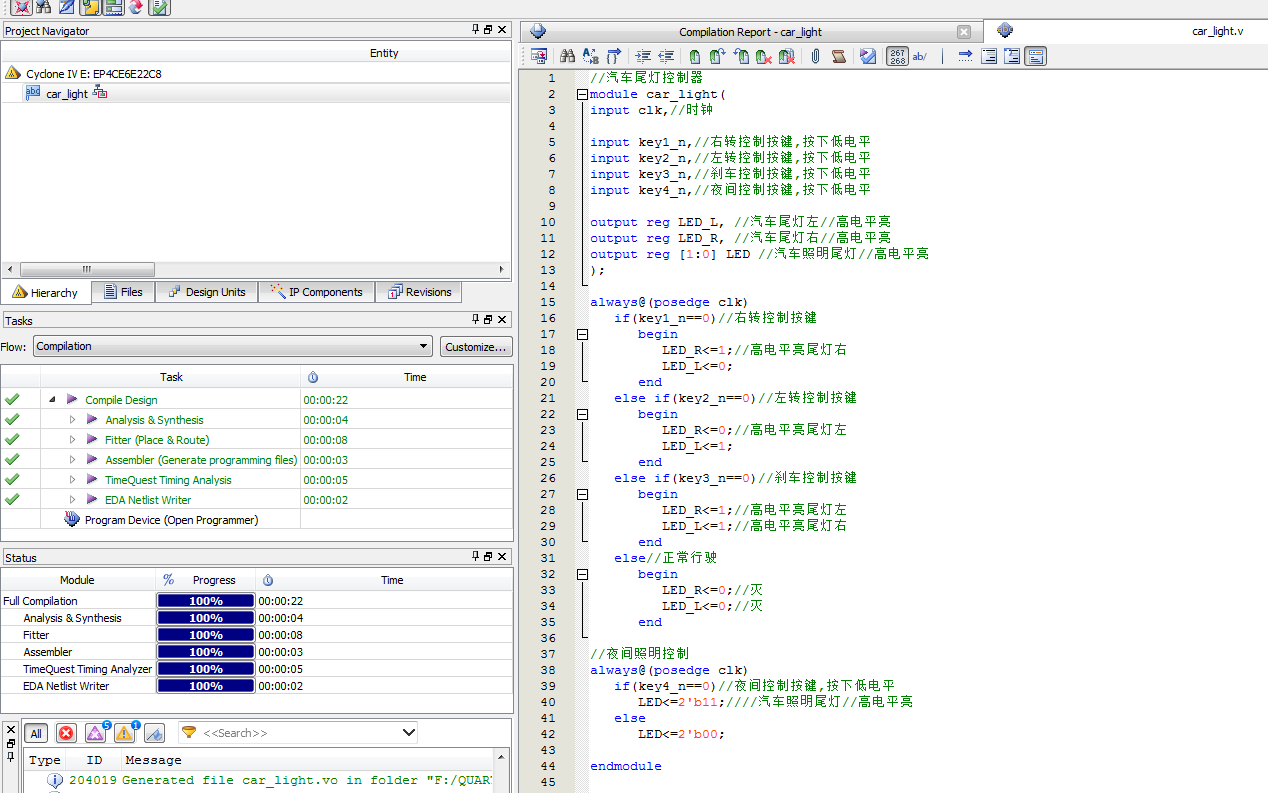Collapse the begin block fold at line 32
Viewport: 1268px width, 793px height.
click(582, 574)
